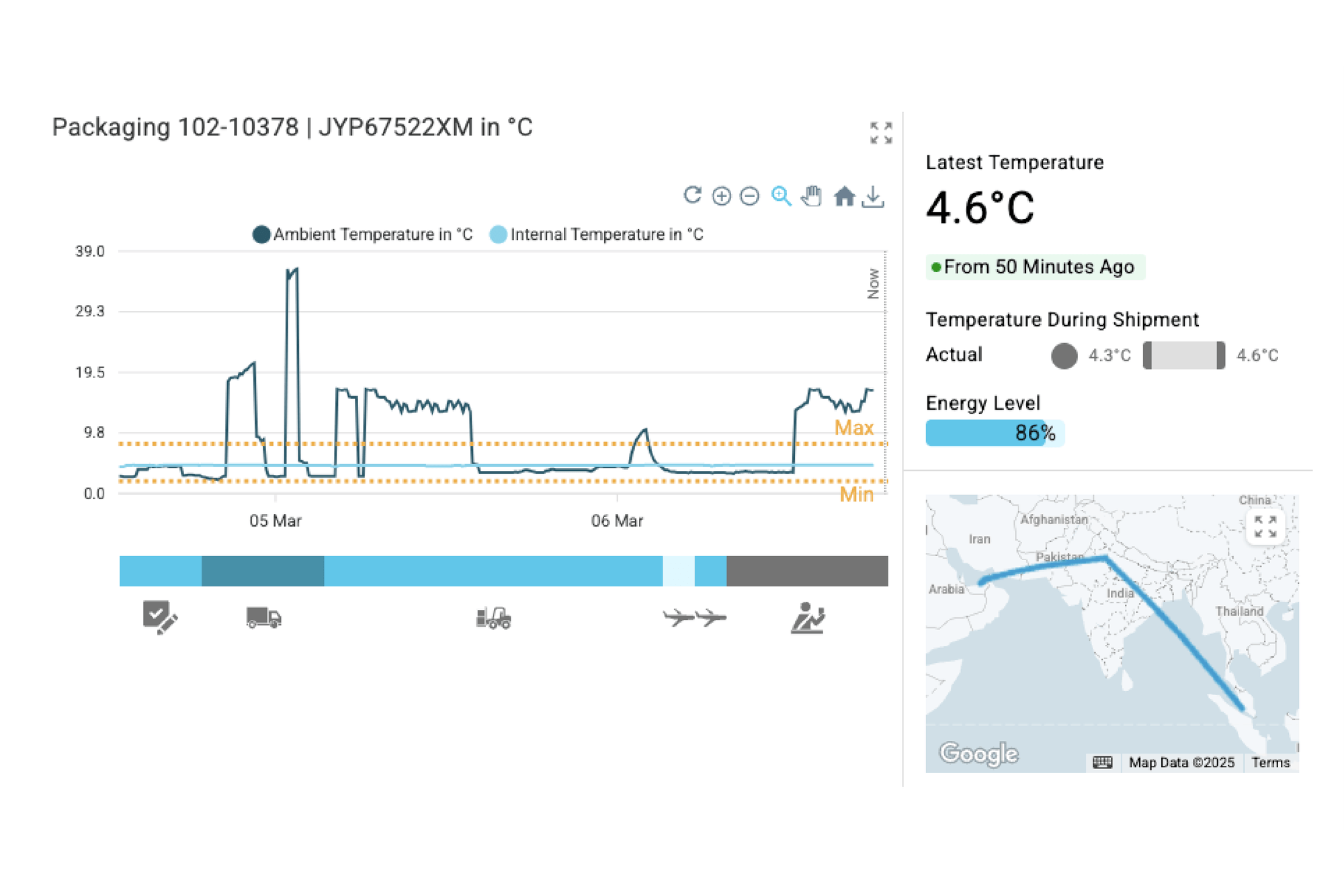Click the zoom out minus icon
The image size is (1344, 896).
point(749,196)
